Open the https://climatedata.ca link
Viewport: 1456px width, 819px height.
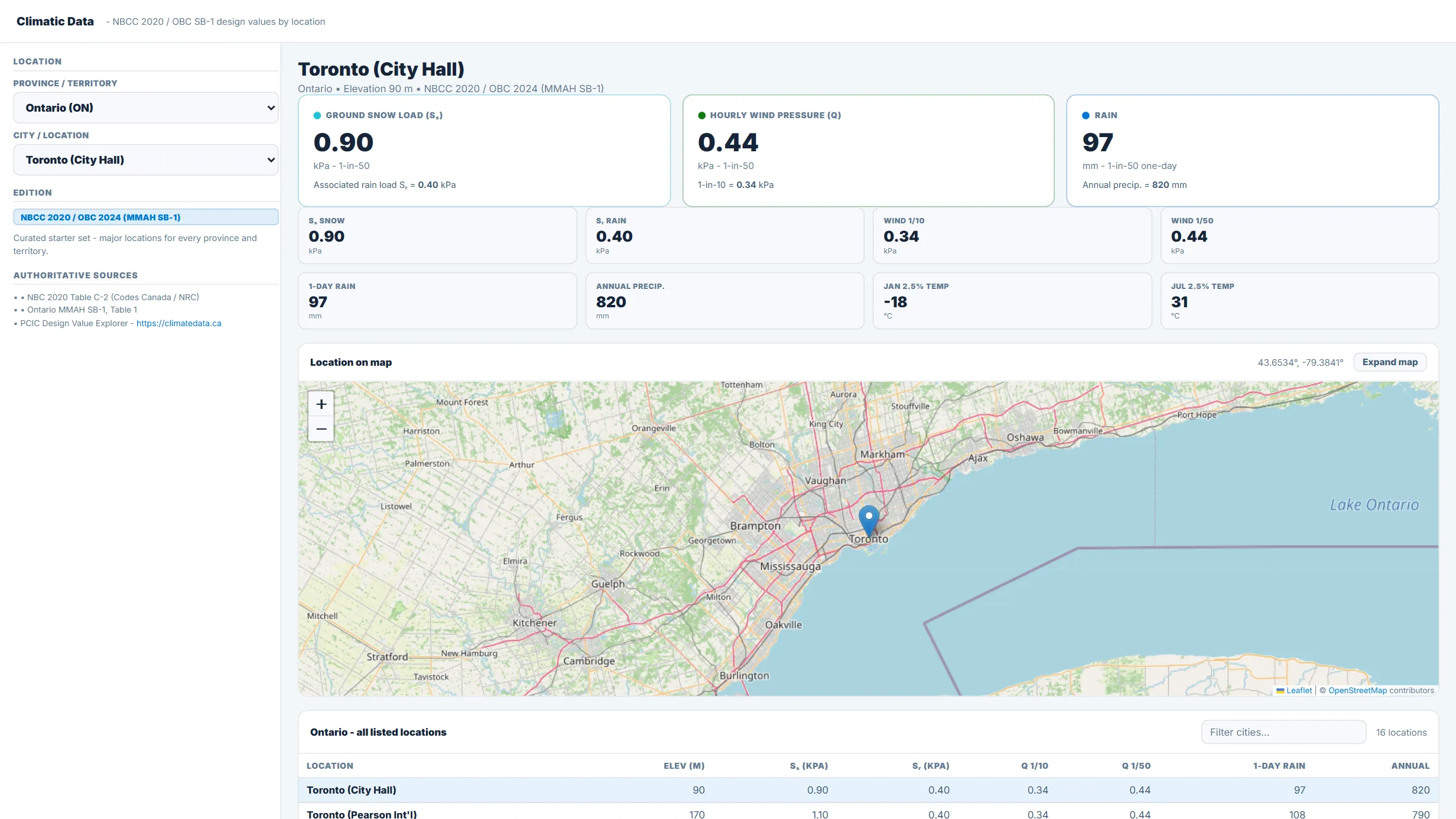(179, 323)
